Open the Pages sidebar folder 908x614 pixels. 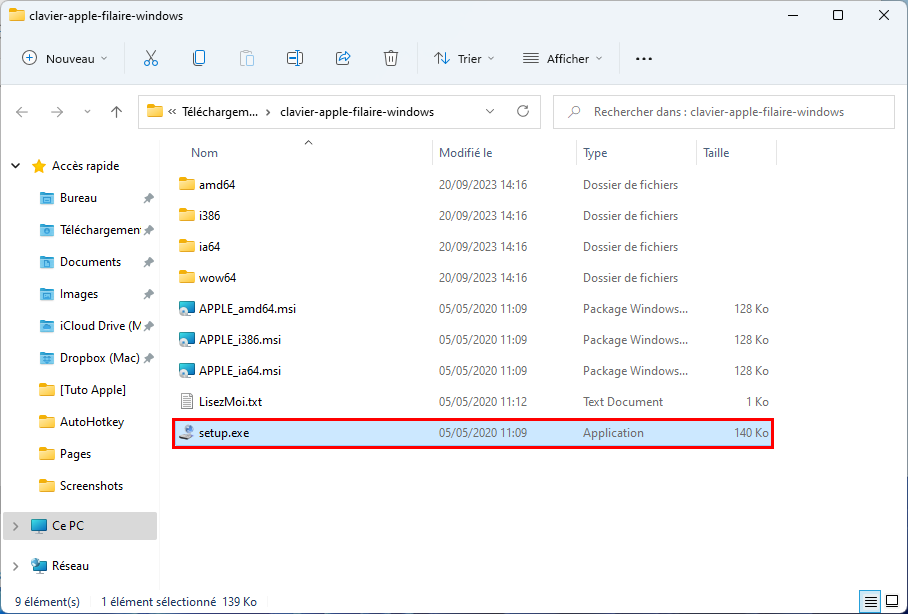click(75, 454)
